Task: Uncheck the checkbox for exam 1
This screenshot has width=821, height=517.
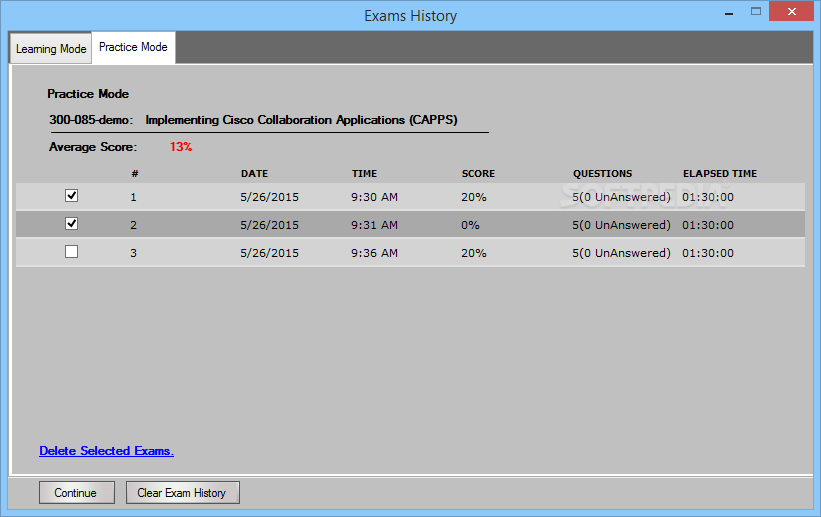Action: click(72, 196)
